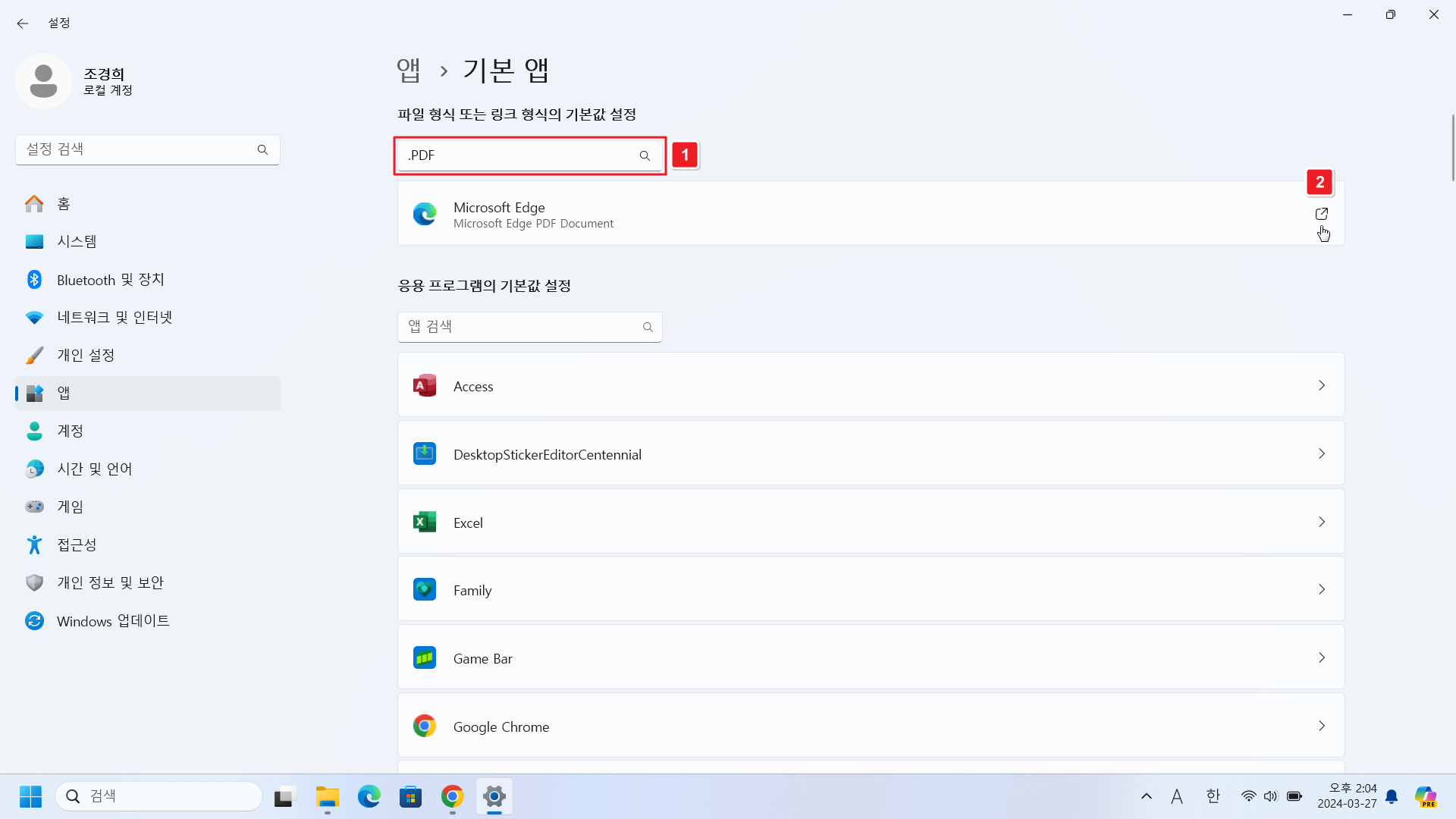Go to 홈 in the settings sidebar
The width and height of the screenshot is (1456, 819).
[x=148, y=203]
